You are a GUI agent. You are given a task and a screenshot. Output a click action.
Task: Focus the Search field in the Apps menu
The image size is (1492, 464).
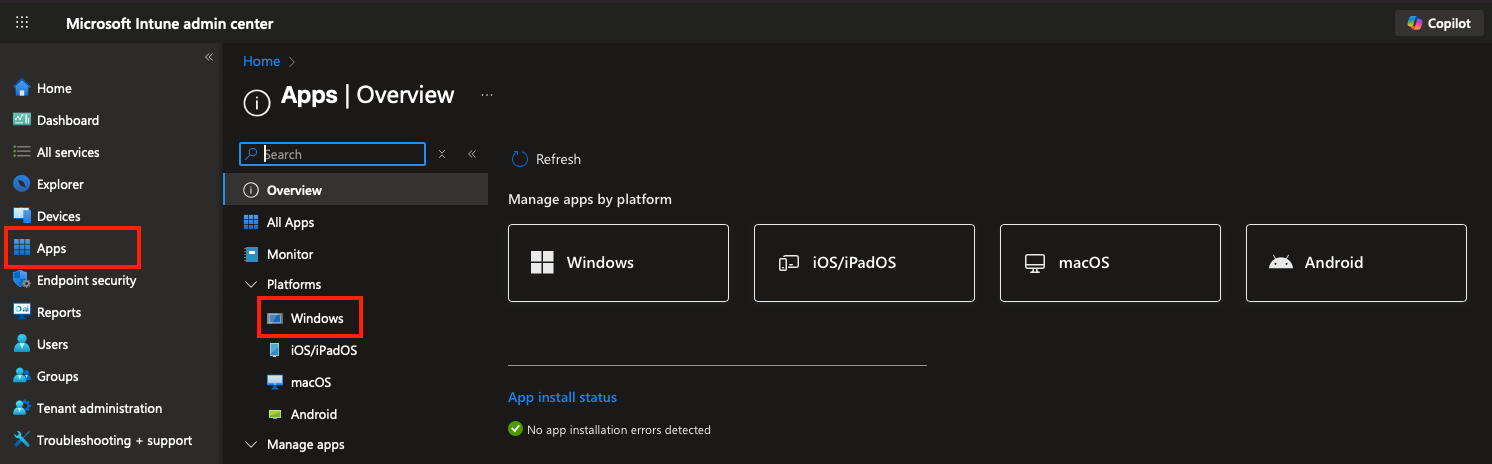tap(333, 154)
